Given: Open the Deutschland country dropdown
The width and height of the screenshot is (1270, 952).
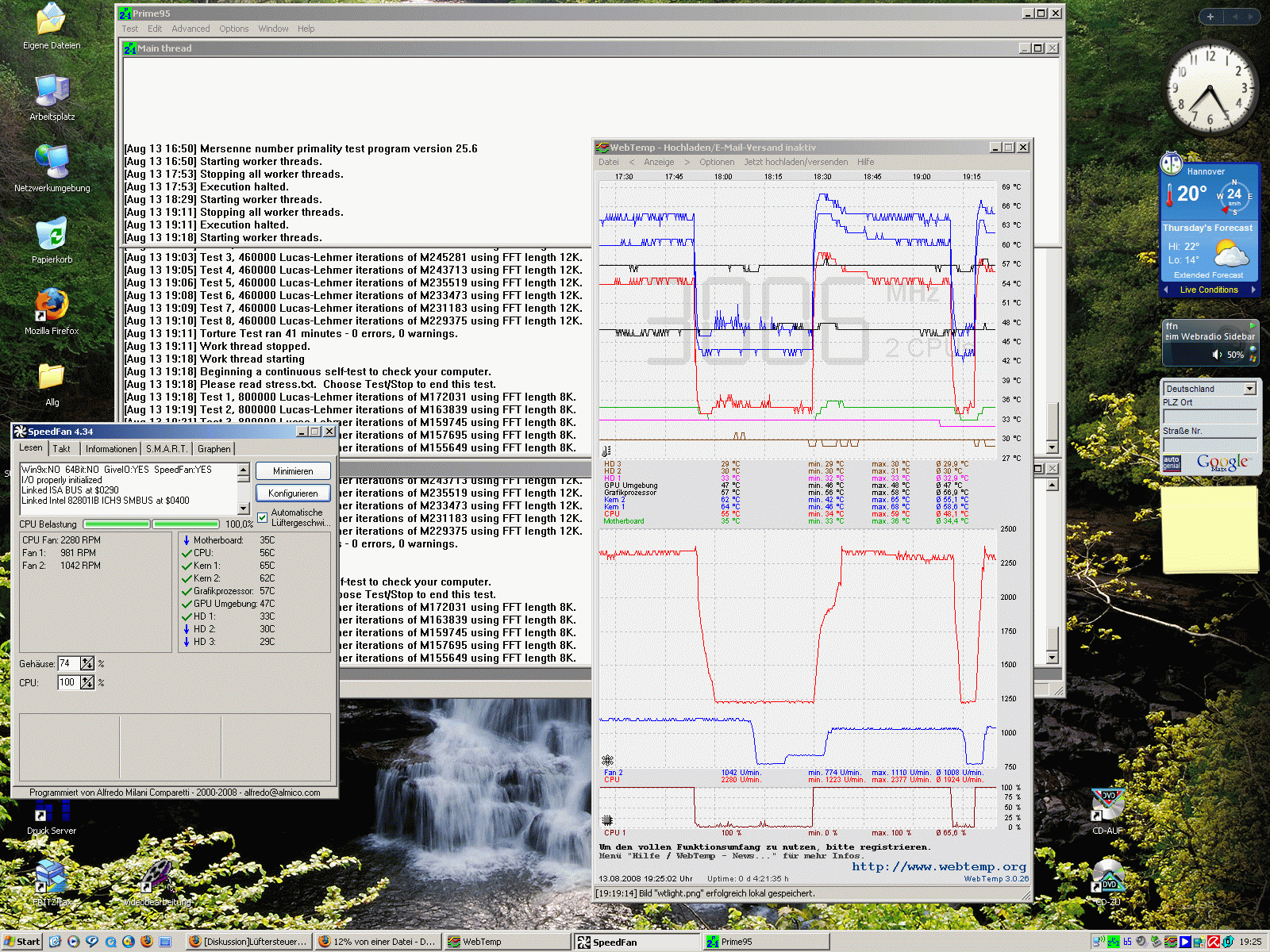Looking at the screenshot, I should pos(1249,389).
